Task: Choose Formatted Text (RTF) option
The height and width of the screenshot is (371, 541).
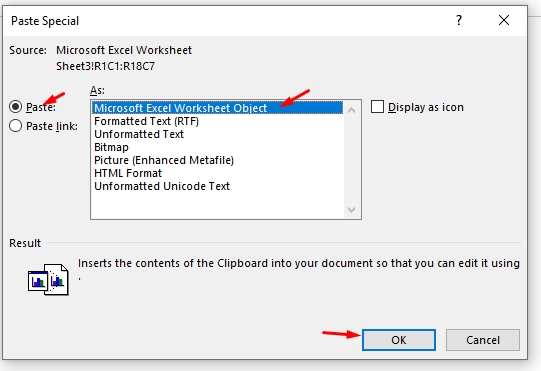Action: click(146, 121)
